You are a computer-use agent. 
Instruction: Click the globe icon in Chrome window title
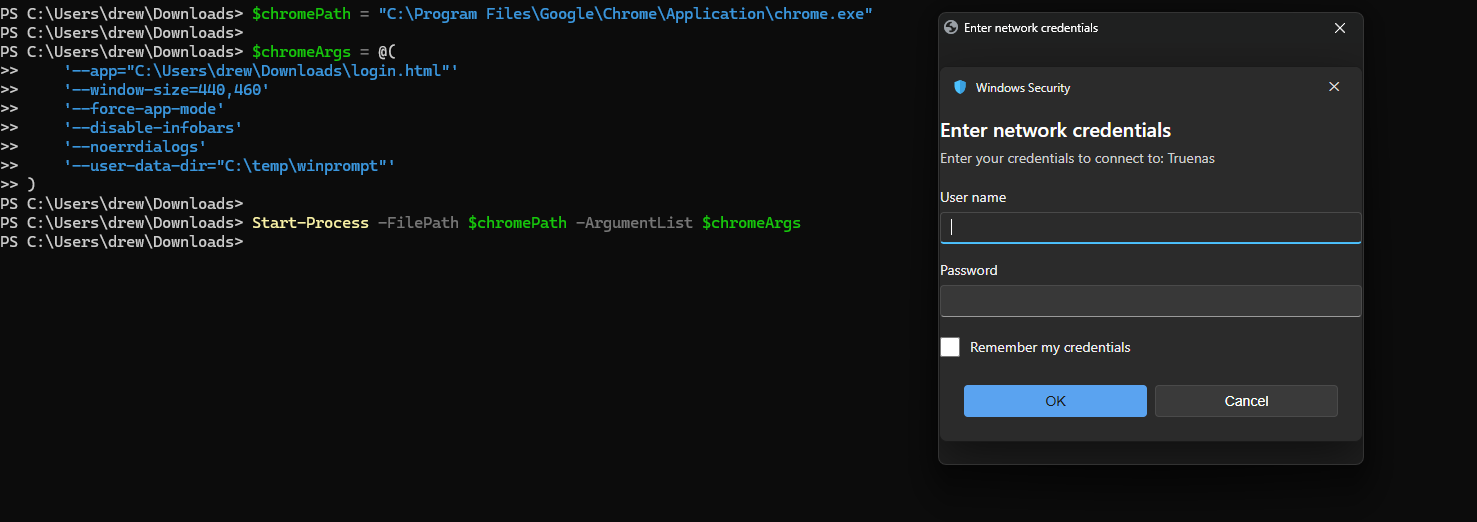pos(951,28)
